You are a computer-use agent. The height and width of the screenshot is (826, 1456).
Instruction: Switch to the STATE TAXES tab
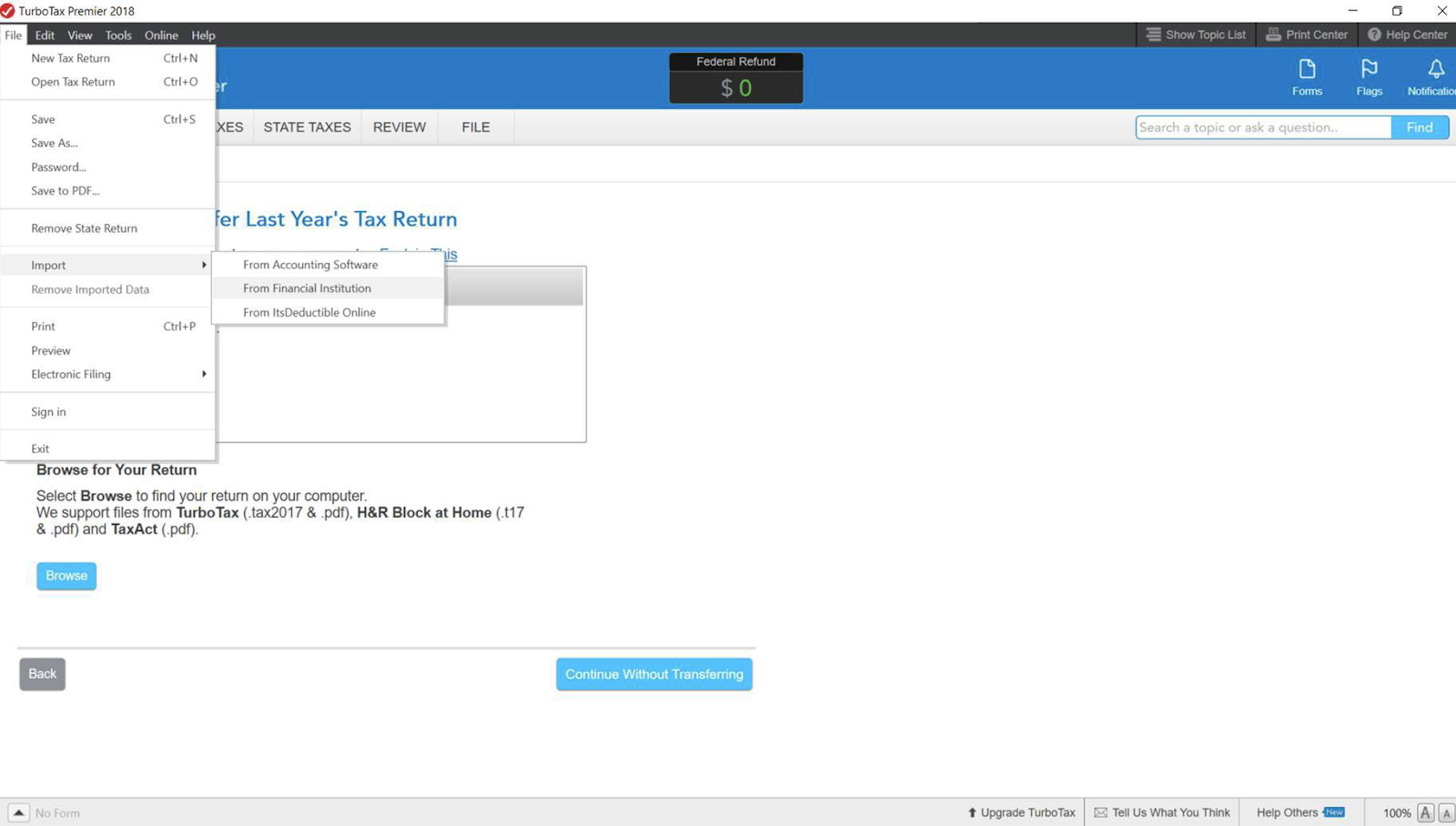[x=307, y=127]
